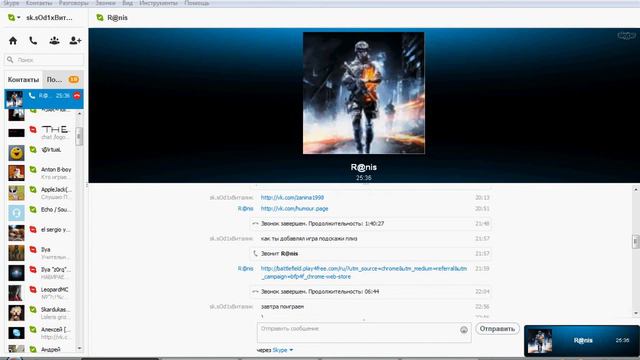The image size is (640, 360).
Task: Click chat history scroll up arrow
Action: (636, 189)
